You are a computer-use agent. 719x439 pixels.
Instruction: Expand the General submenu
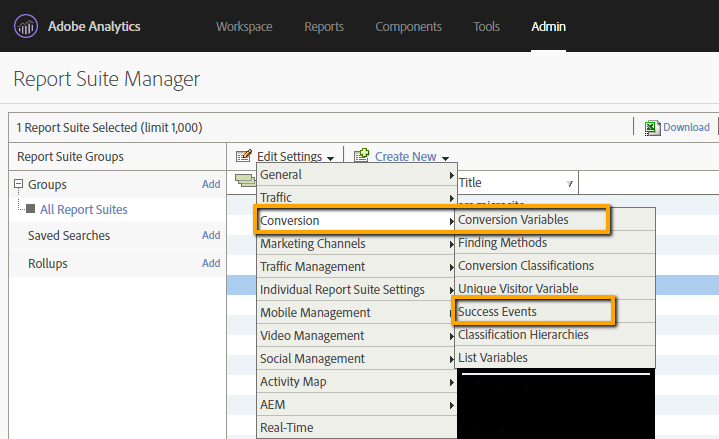point(357,175)
